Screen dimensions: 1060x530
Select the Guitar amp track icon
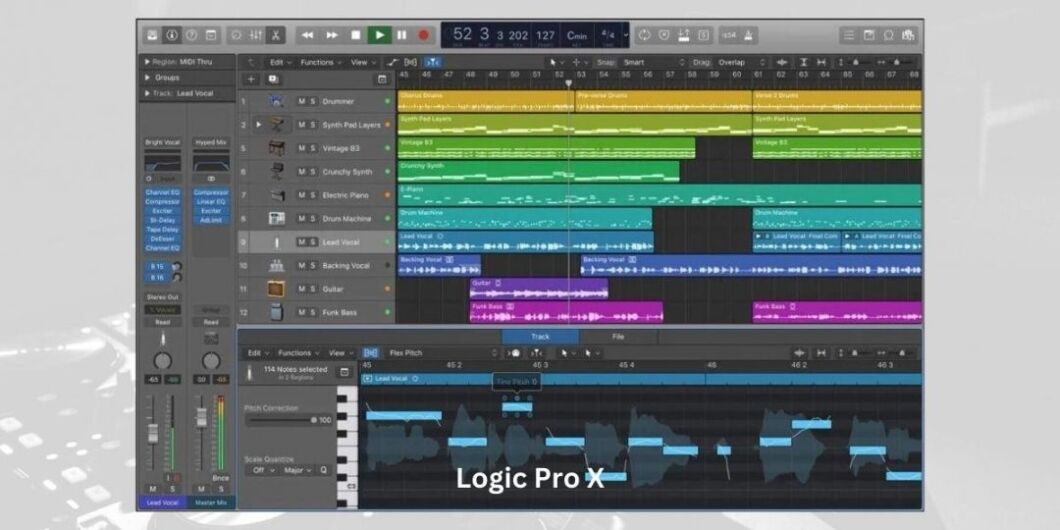(276, 288)
